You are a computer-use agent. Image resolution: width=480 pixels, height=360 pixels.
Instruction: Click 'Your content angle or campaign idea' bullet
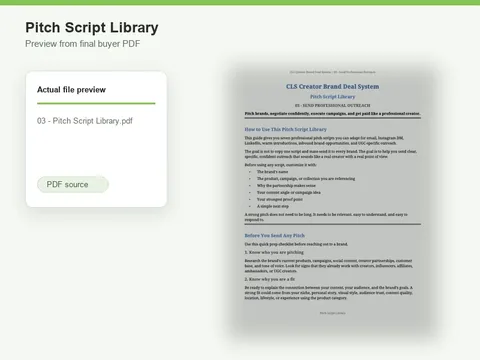[289, 192]
